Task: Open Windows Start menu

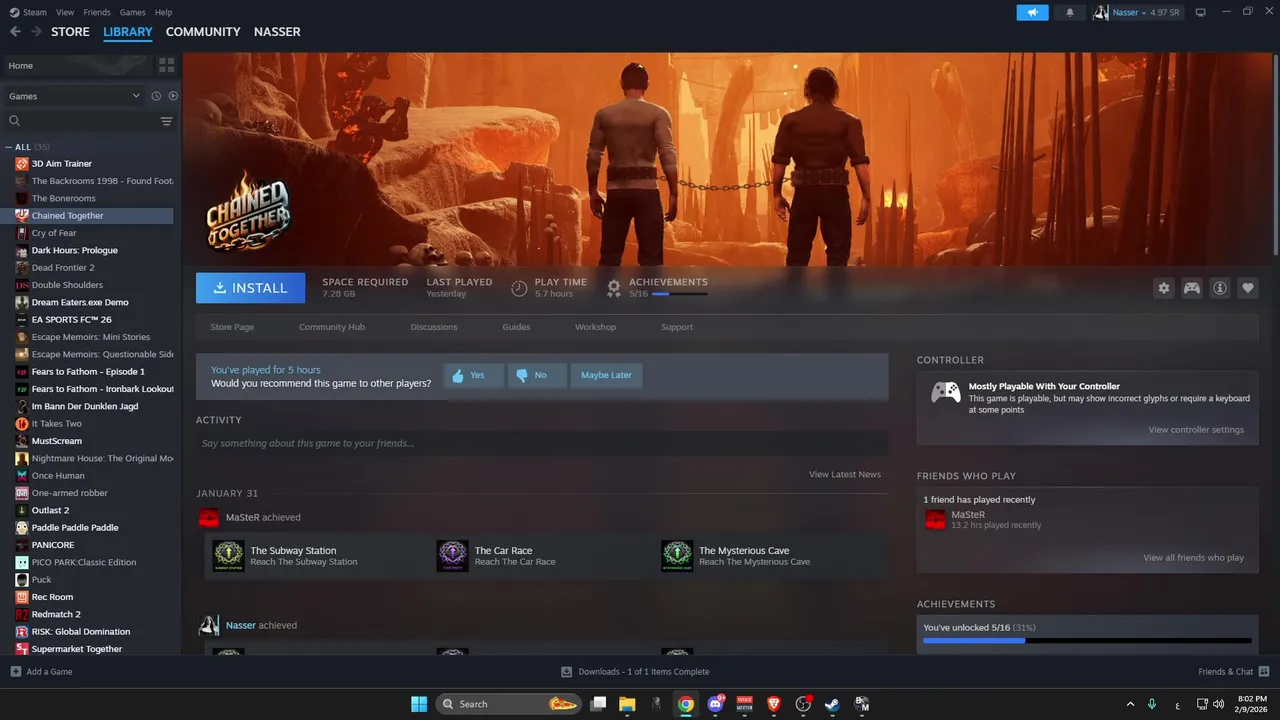Action: coord(419,704)
